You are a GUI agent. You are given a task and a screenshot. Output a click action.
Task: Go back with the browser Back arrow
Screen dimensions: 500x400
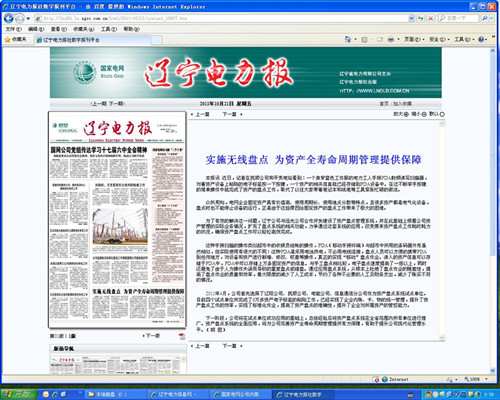tap(9, 18)
